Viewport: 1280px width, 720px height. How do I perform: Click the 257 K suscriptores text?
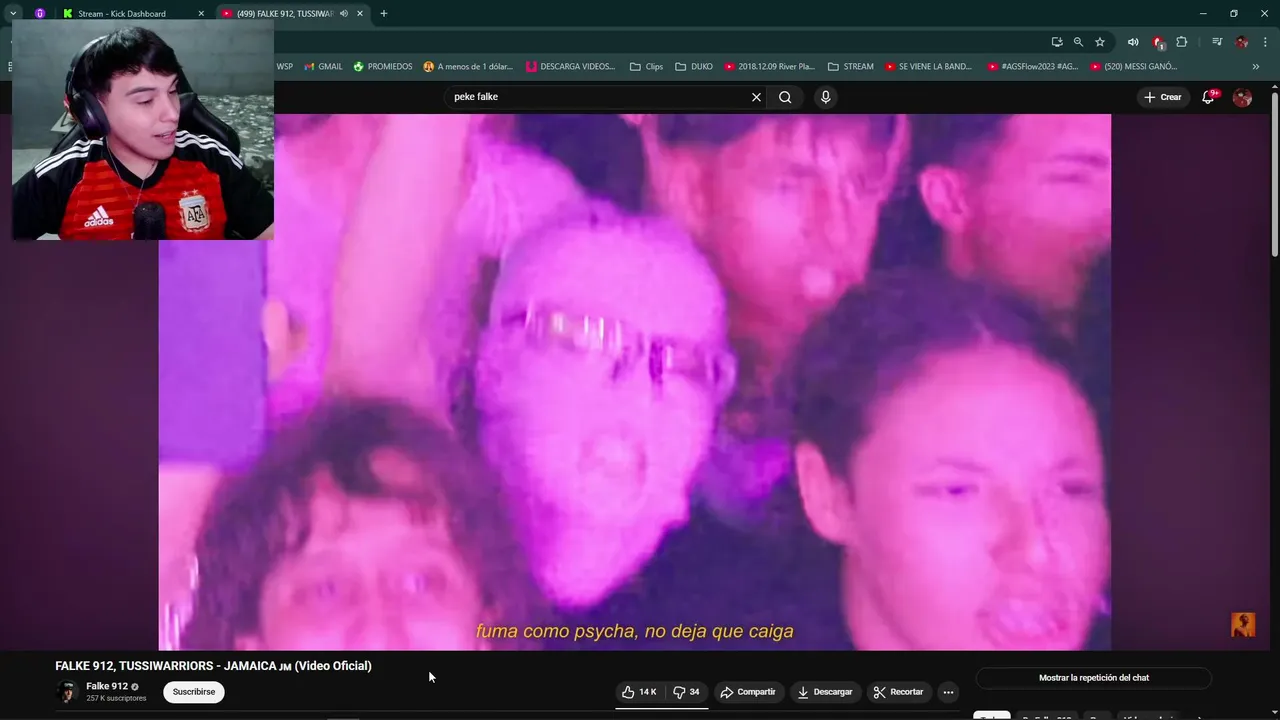coord(116,698)
